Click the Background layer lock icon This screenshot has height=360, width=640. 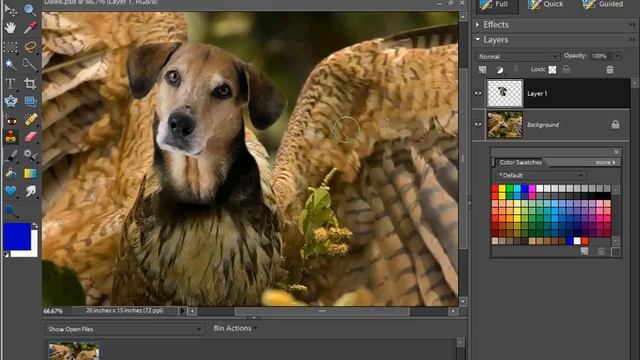(x=615, y=124)
